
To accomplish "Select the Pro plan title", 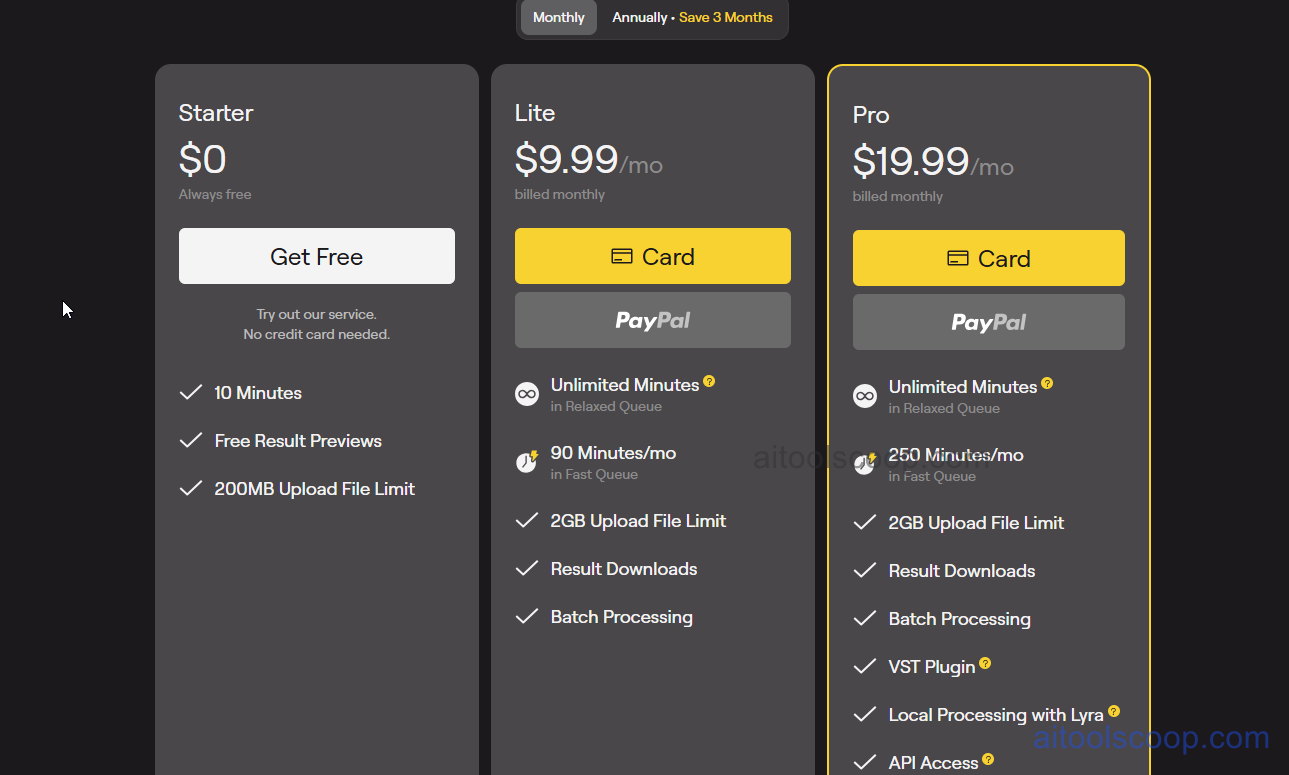I will point(871,115).
